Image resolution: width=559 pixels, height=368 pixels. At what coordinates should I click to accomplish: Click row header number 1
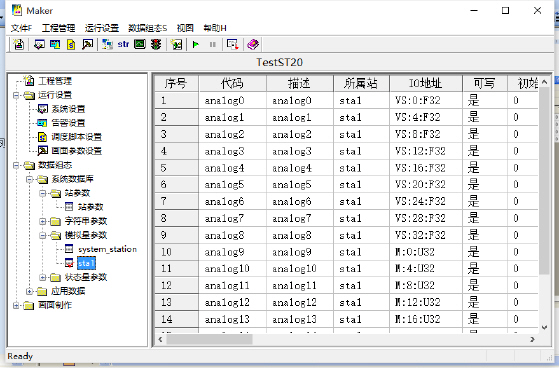(176, 101)
